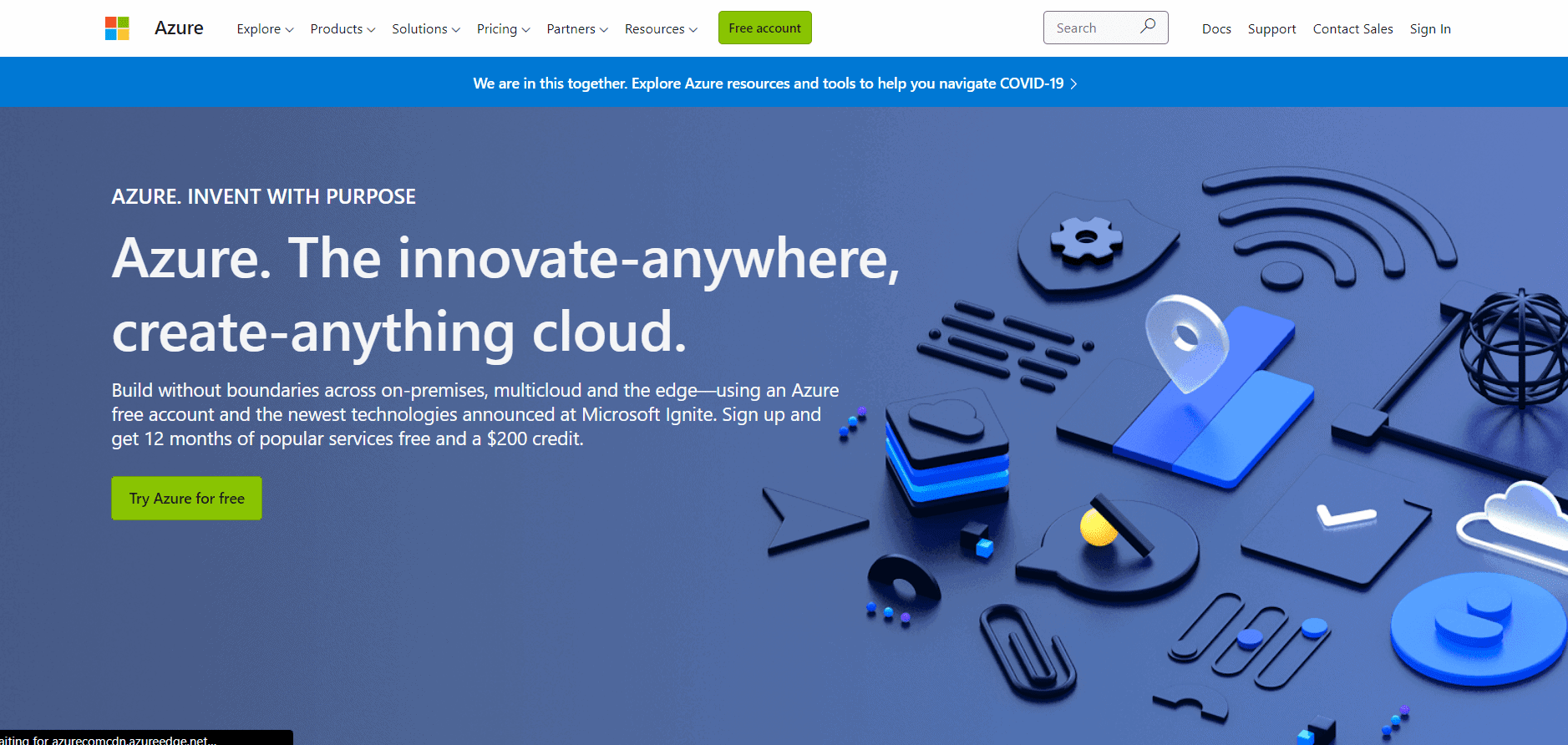Click the shield with gear illustration
Viewport: 1568px width, 745px height.
[x=1093, y=242]
